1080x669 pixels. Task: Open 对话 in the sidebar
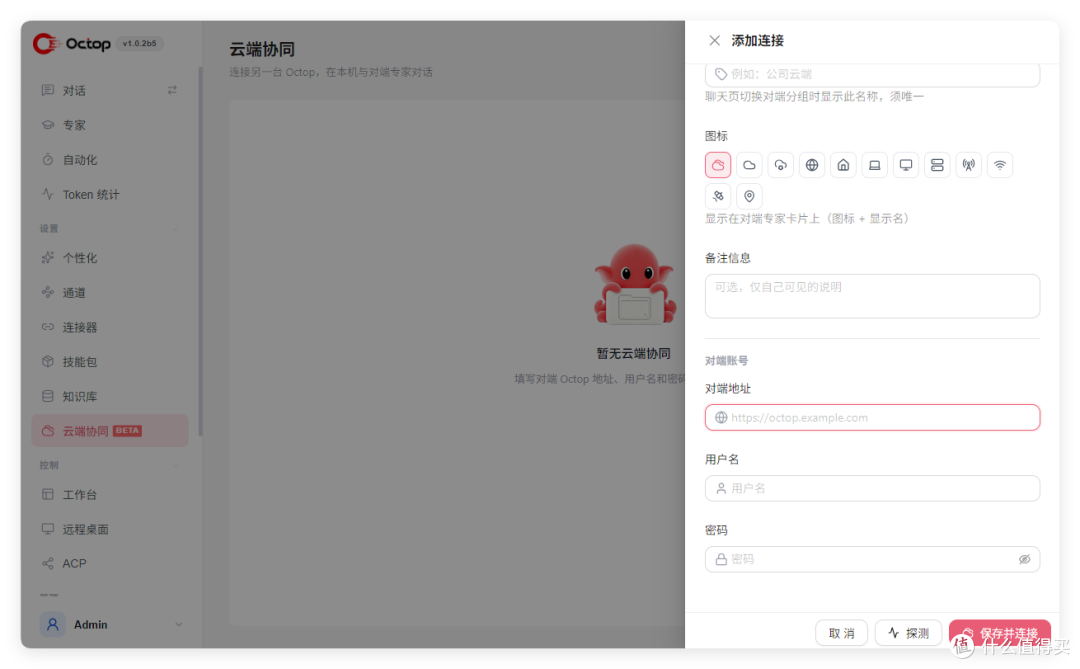[110, 90]
